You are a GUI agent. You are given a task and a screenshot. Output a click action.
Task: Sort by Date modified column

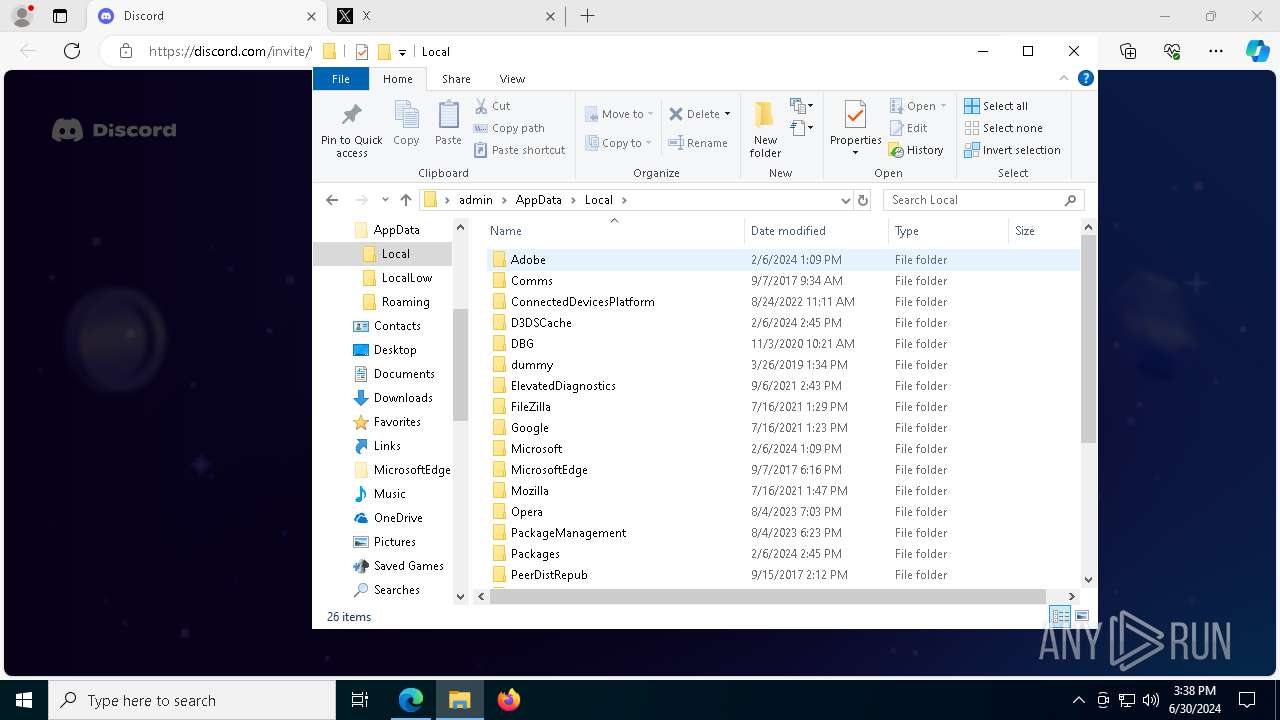(x=817, y=231)
